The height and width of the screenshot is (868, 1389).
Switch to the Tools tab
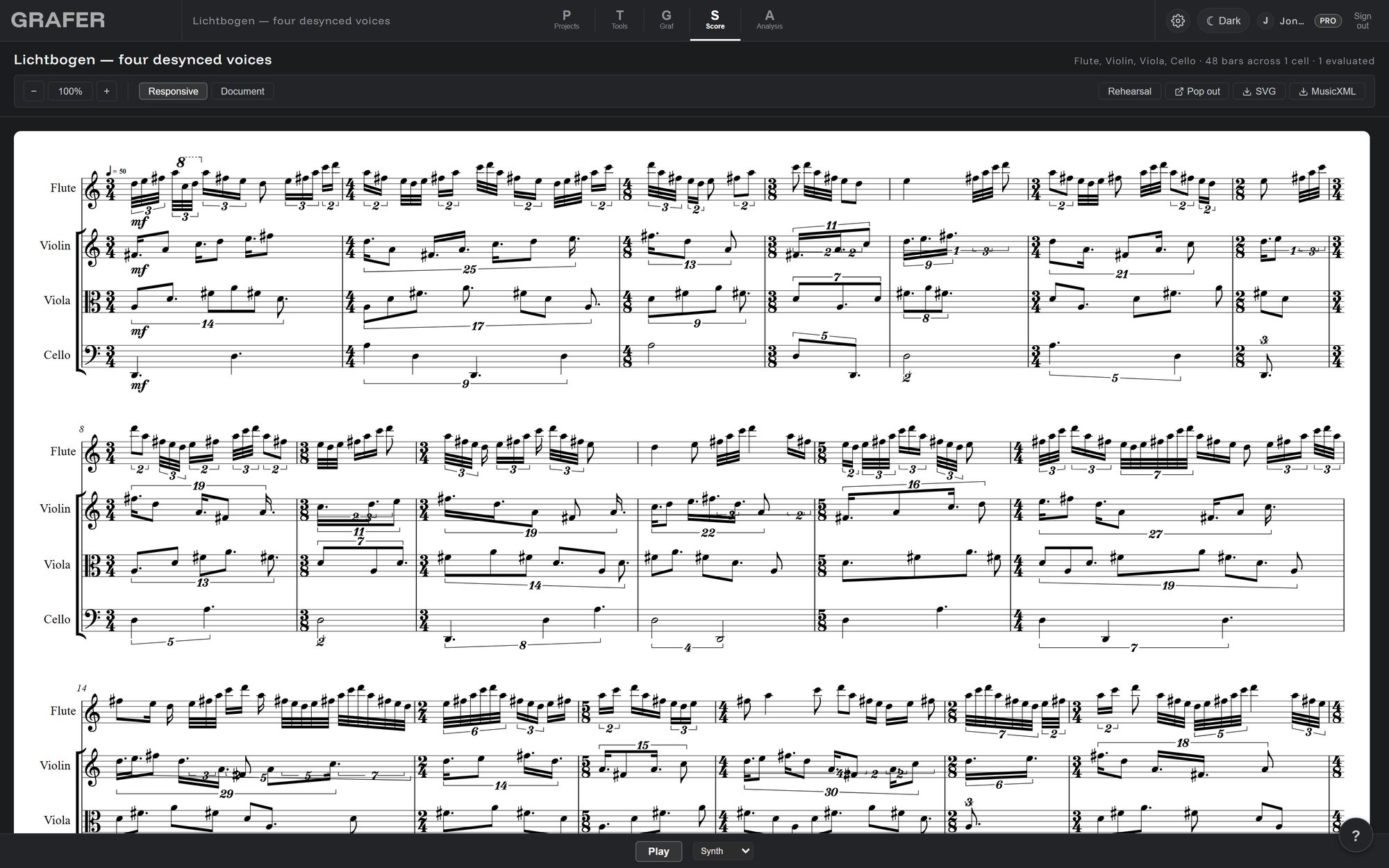click(x=619, y=20)
